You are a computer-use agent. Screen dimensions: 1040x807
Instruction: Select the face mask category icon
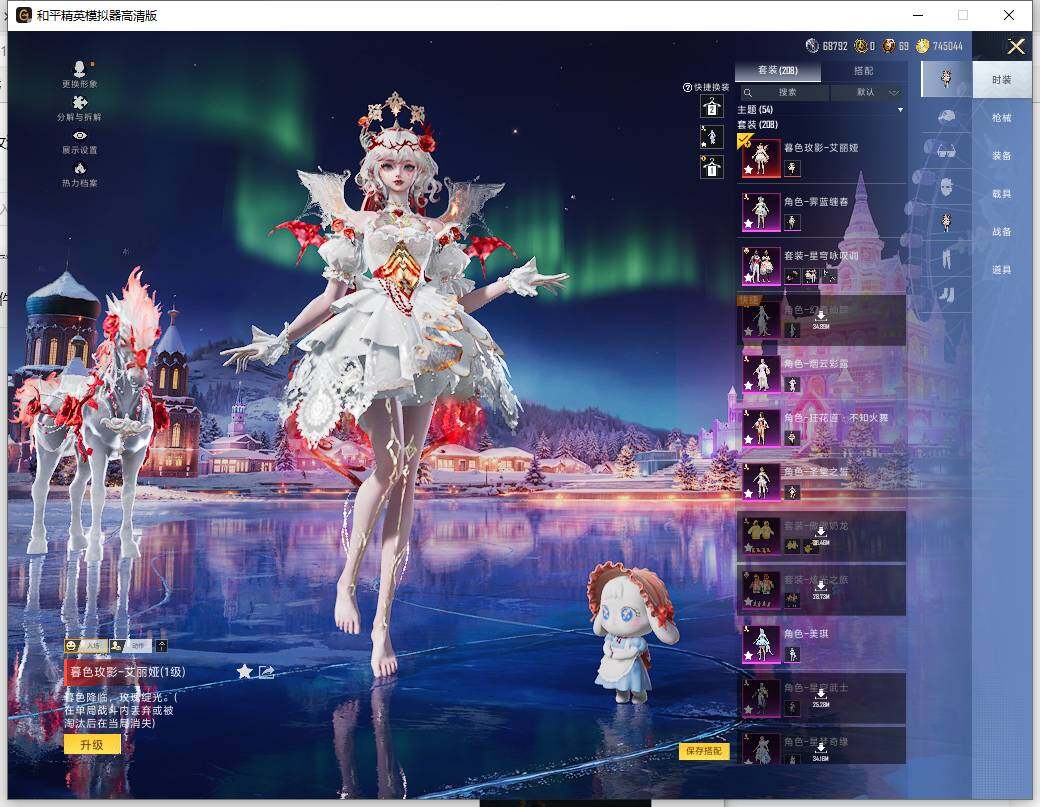click(x=946, y=187)
